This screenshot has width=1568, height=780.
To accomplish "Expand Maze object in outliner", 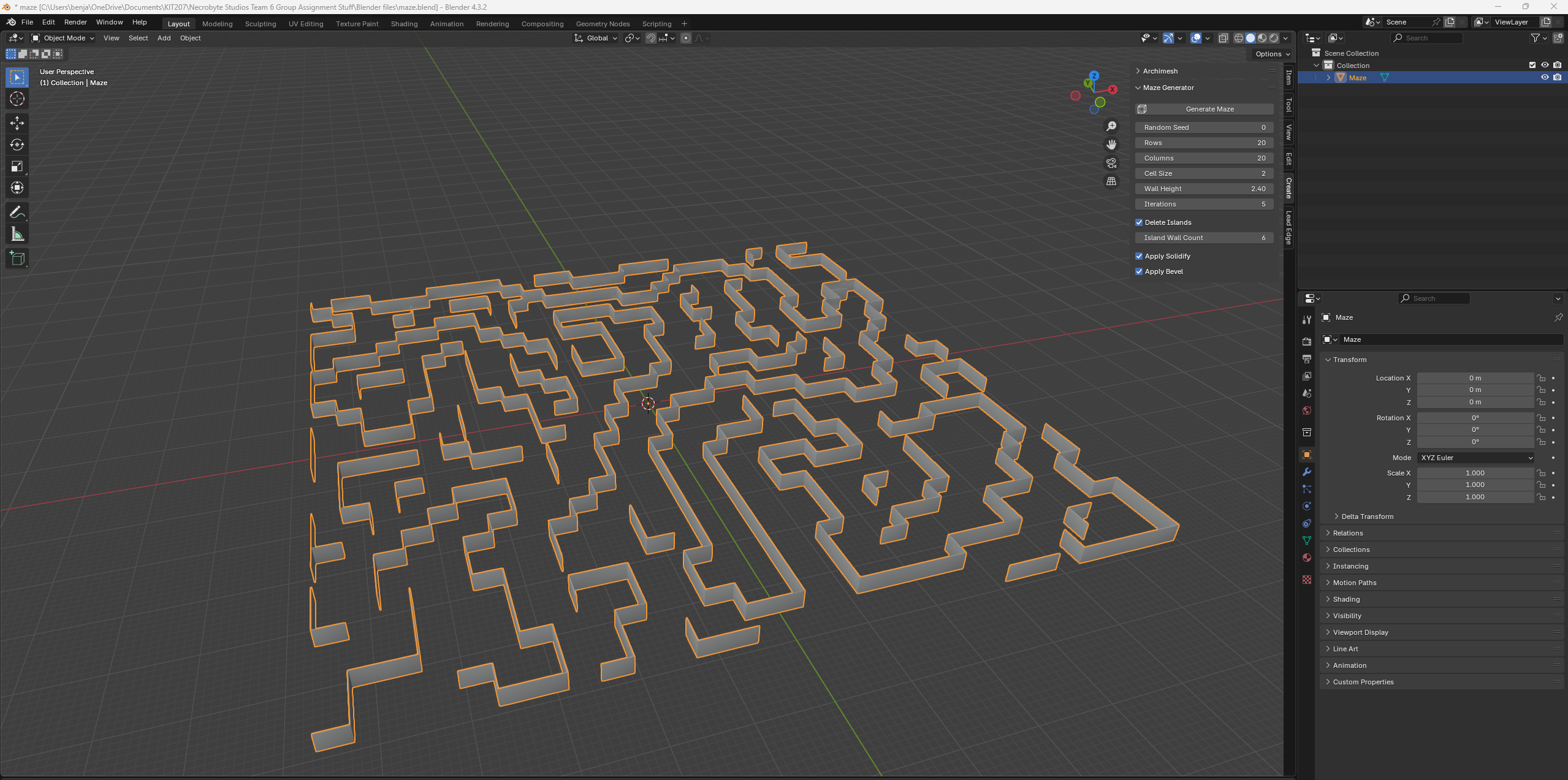I will tap(1328, 77).
